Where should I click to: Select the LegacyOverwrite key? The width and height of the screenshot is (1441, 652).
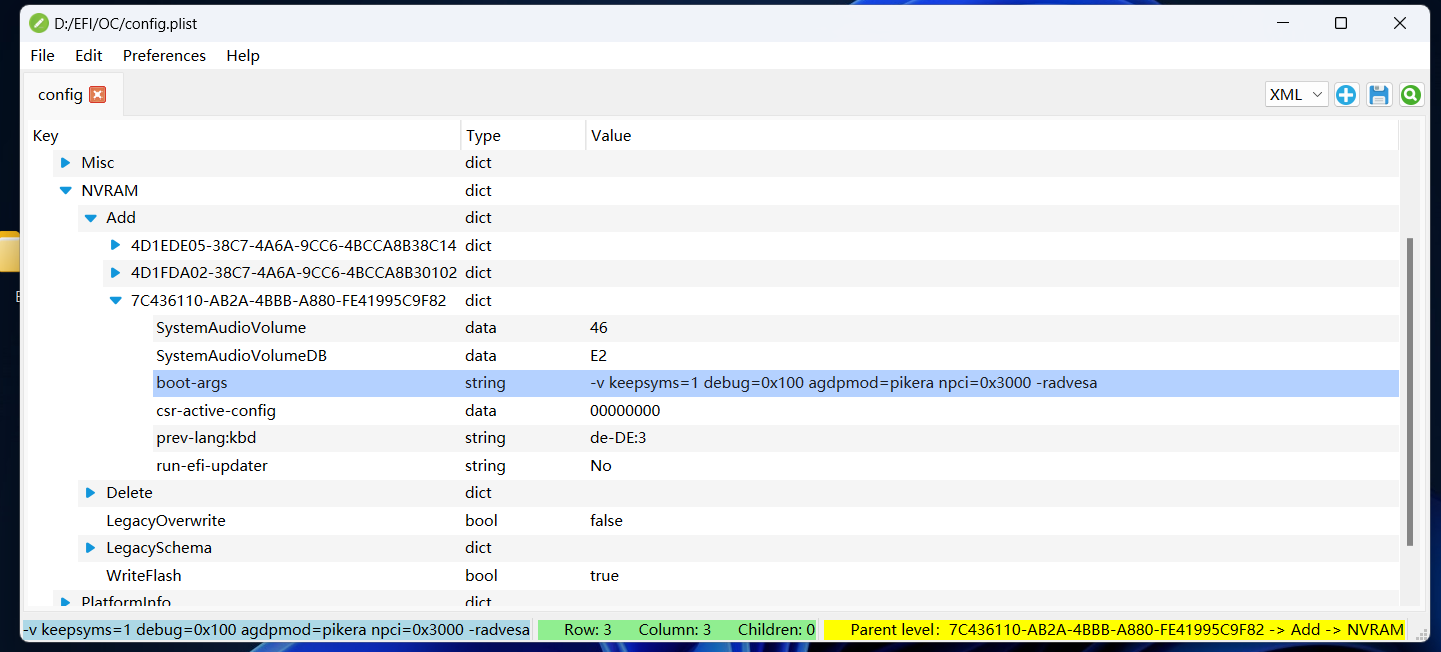(166, 521)
